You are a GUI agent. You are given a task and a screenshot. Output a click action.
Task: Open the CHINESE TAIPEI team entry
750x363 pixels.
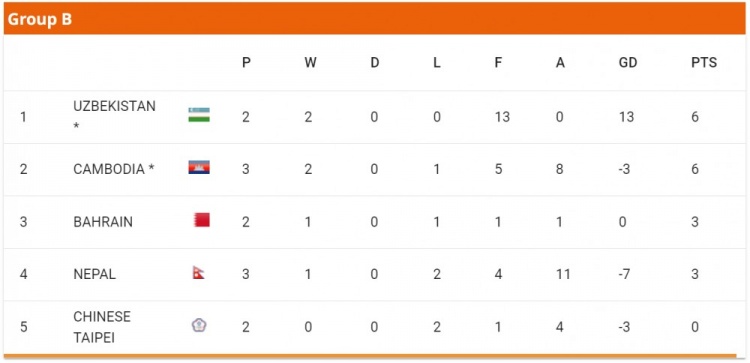point(102,327)
